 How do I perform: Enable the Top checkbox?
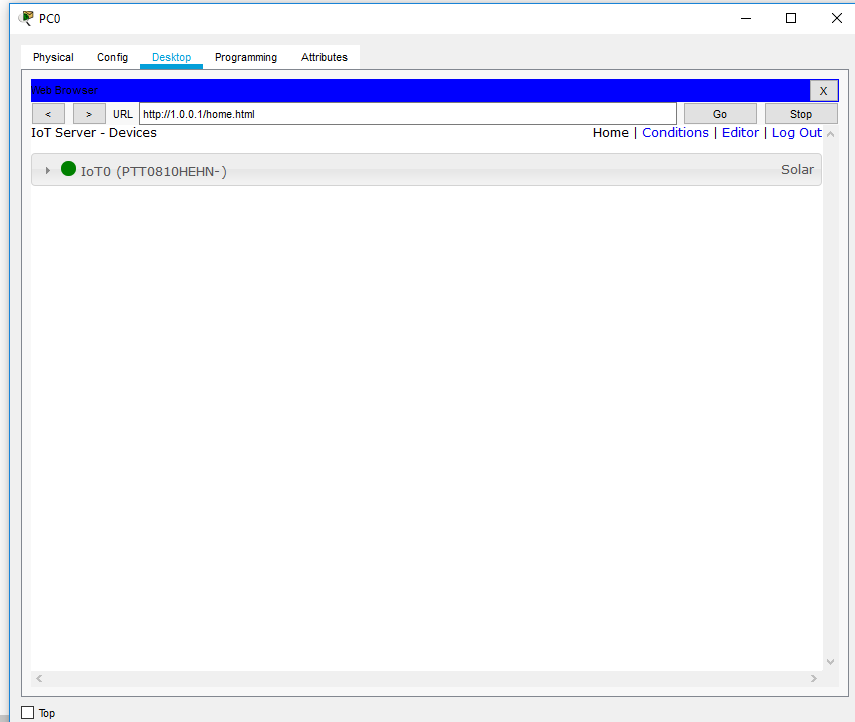click(28, 713)
